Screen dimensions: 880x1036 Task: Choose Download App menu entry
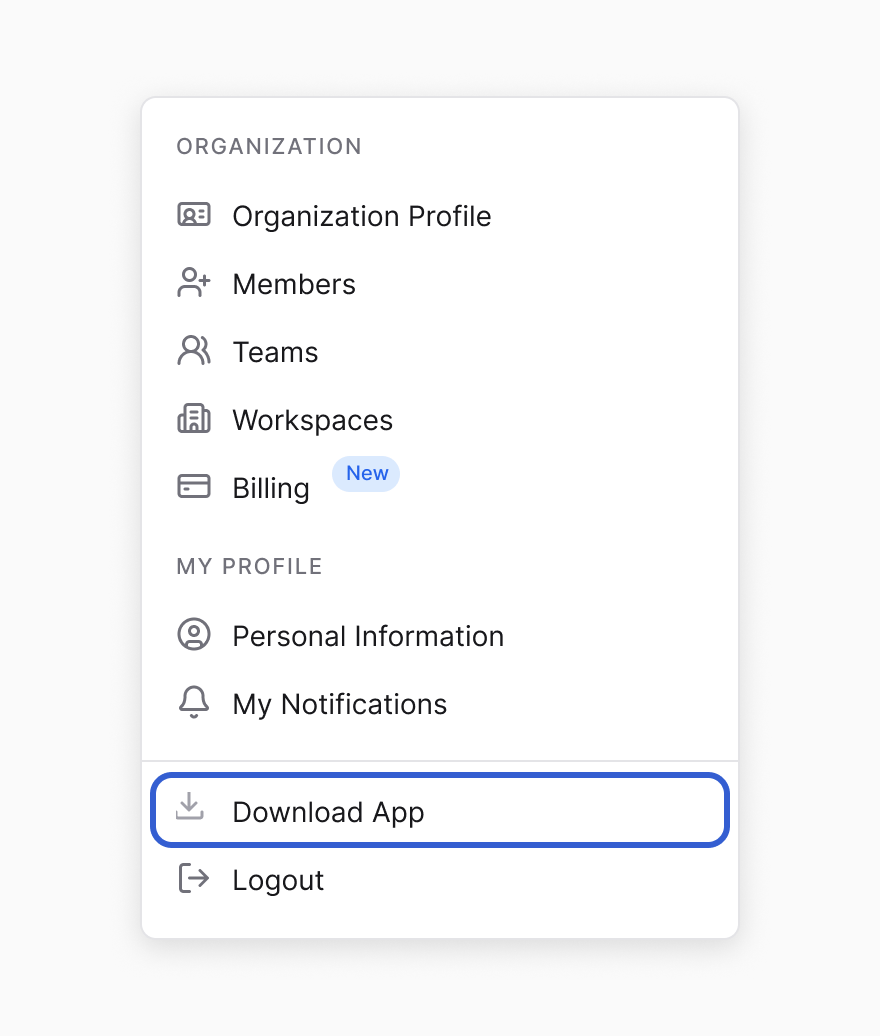coord(440,810)
